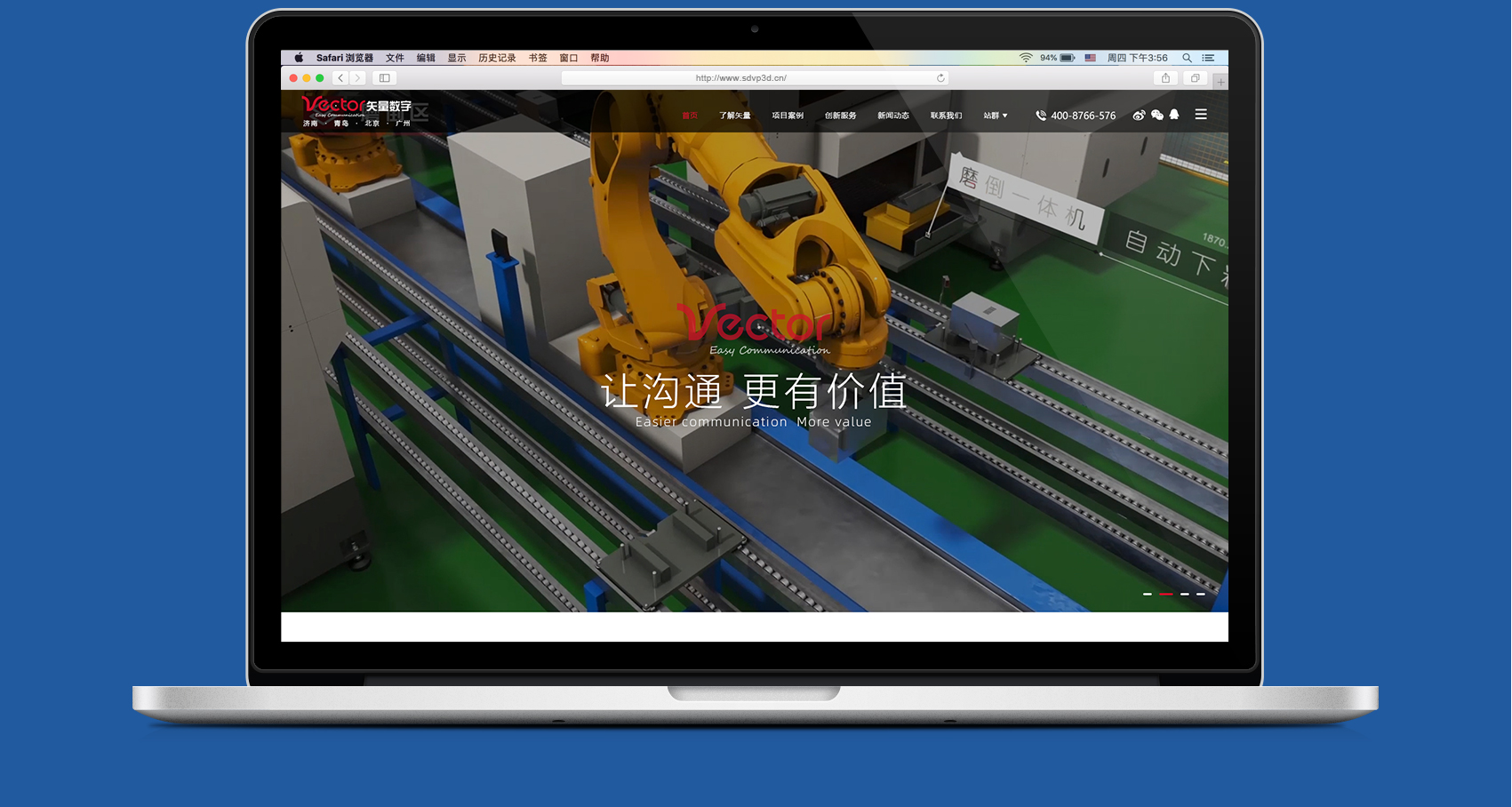Show all tabs overview icon

(1195, 78)
